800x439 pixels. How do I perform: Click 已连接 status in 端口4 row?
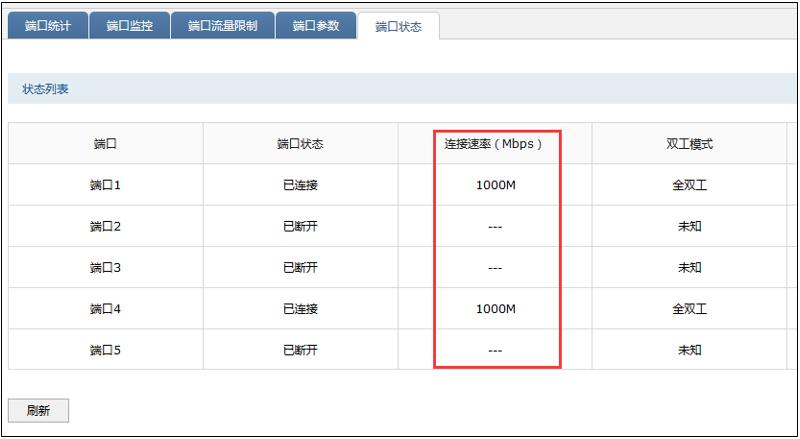point(301,308)
